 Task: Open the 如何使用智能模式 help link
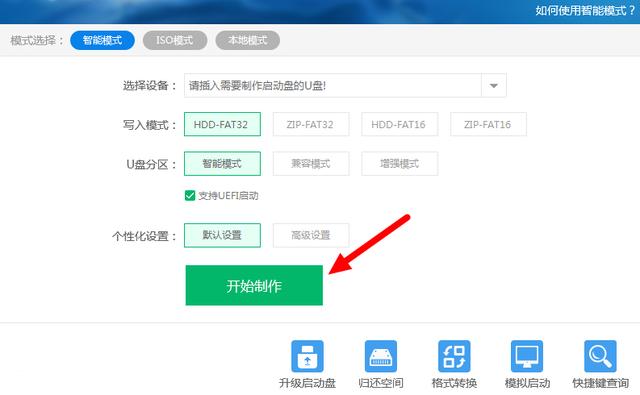point(585,11)
